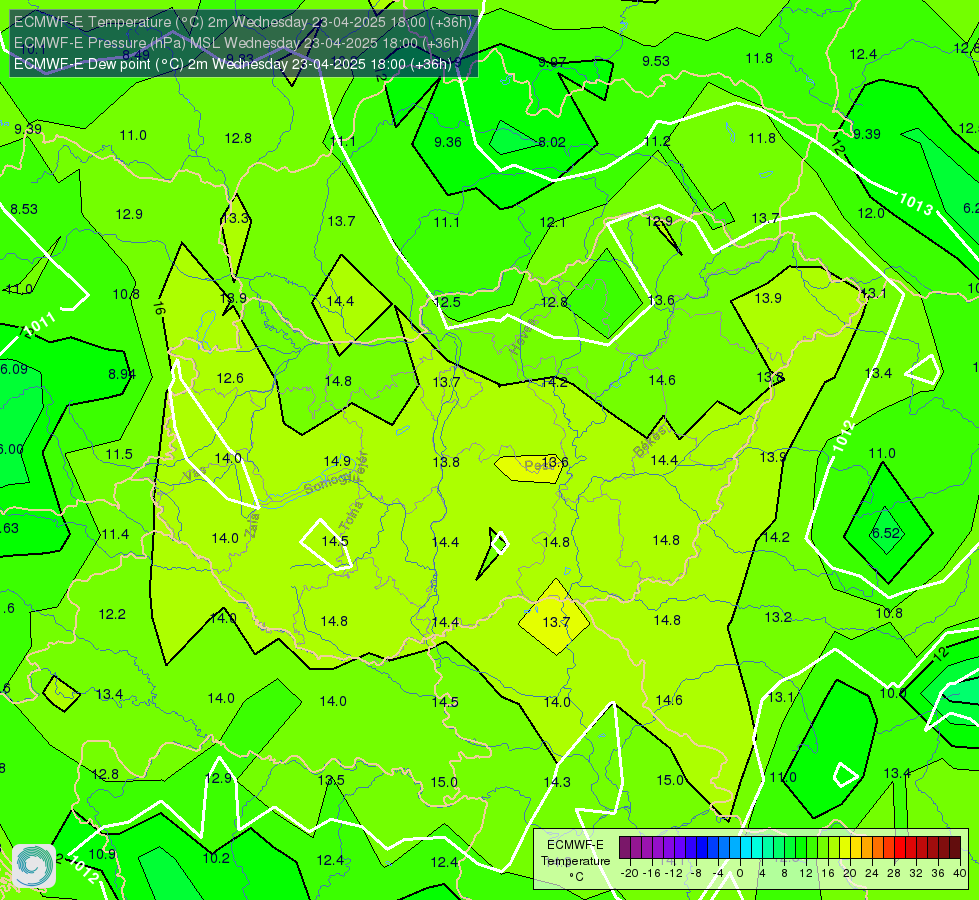
Task: Click the 13.2 value on the map
Action: [778, 618]
